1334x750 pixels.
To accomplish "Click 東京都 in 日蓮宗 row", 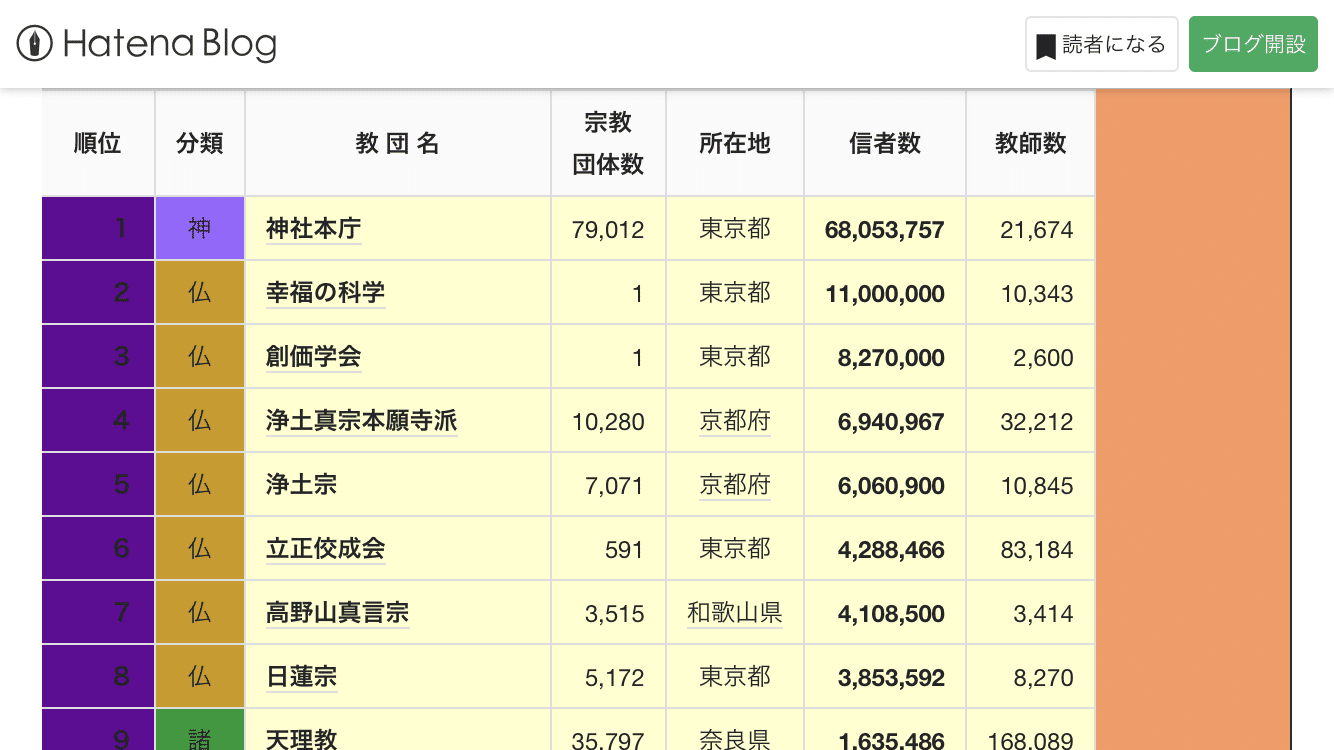I will click(735, 677).
